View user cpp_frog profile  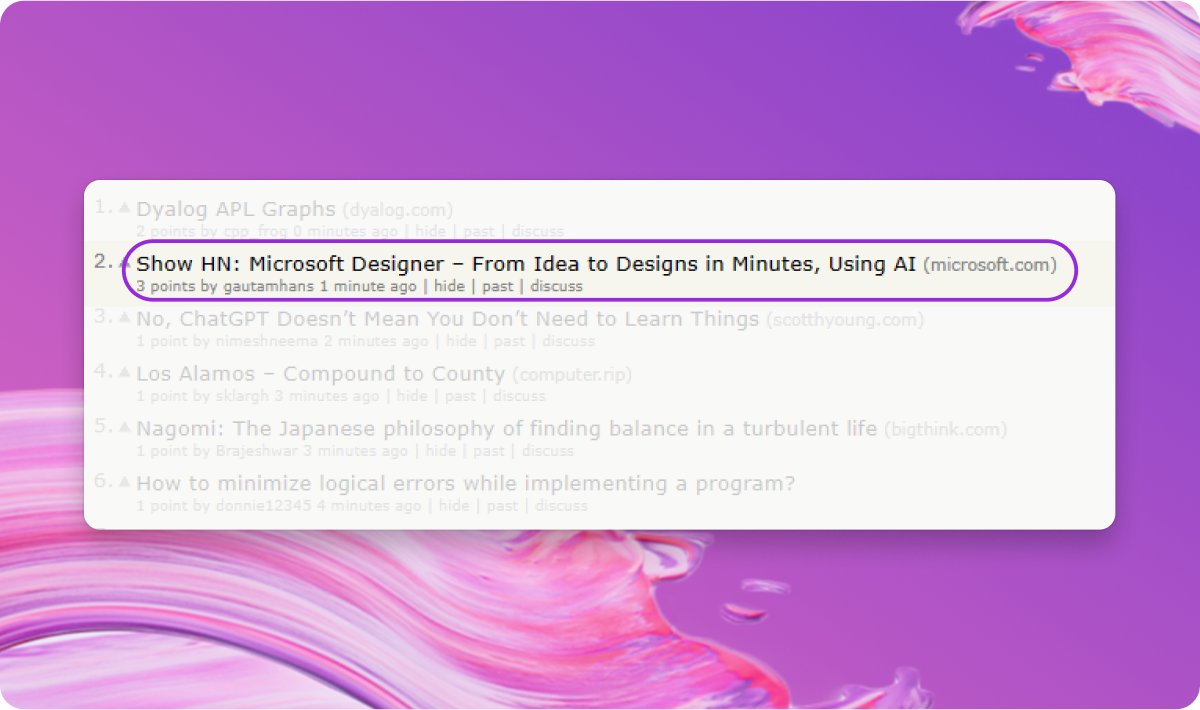tap(256, 231)
